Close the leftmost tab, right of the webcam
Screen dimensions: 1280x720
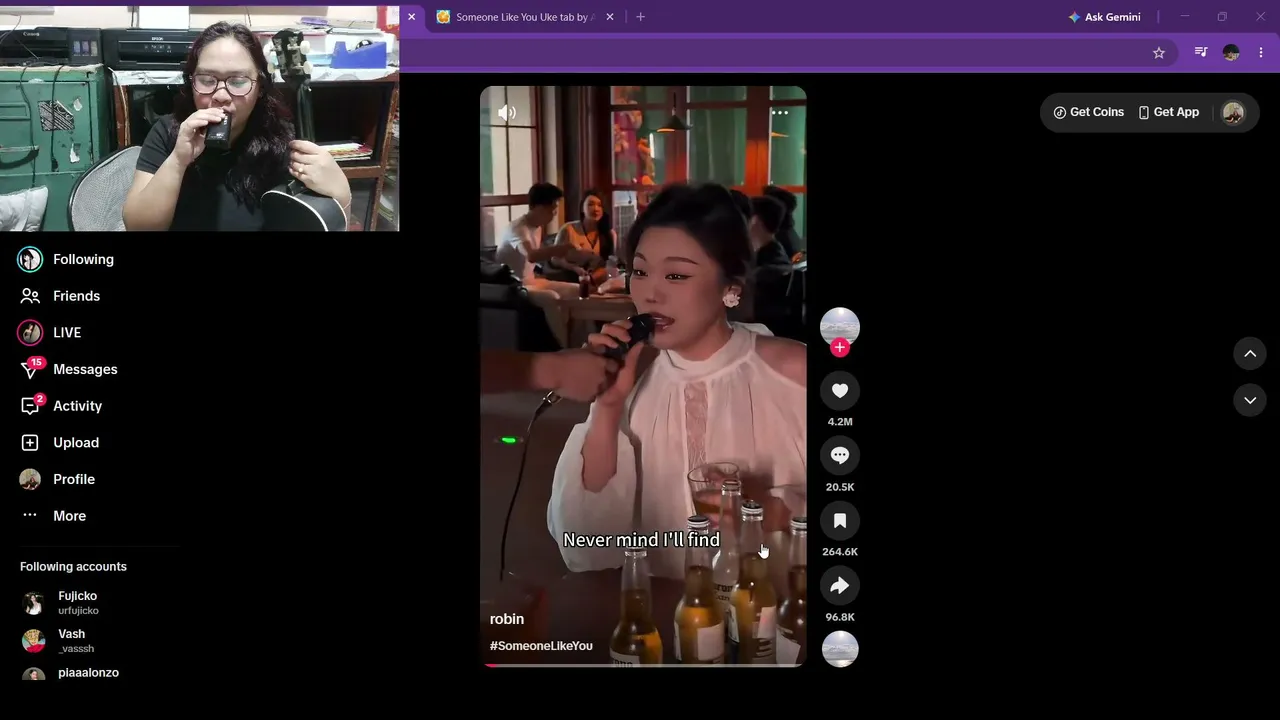point(411,17)
